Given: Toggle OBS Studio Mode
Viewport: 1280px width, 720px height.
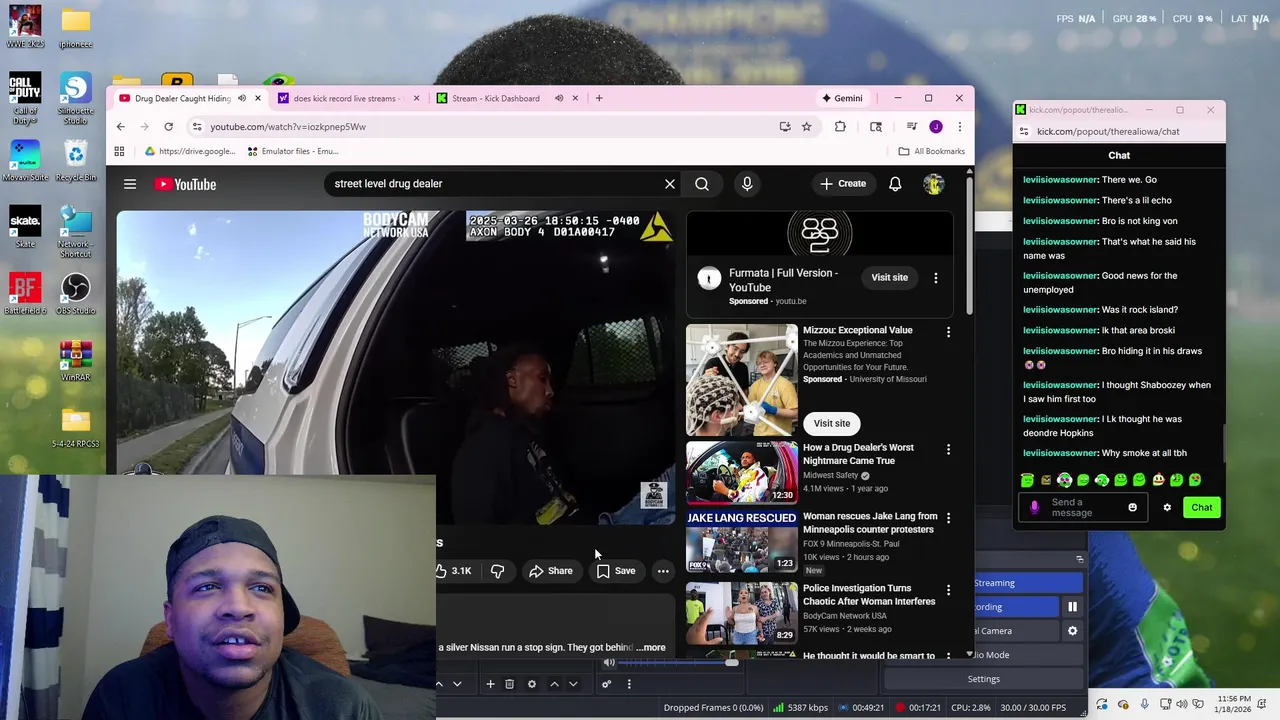Looking at the screenshot, I should (x=1028, y=655).
